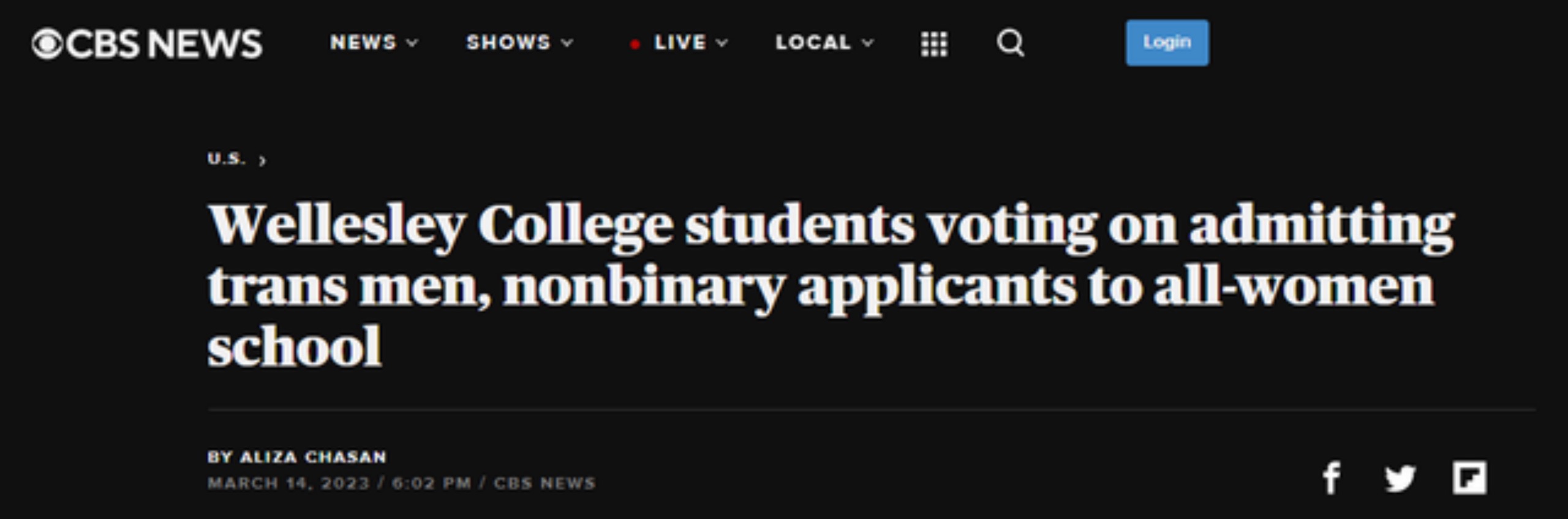The height and width of the screenshot is (519, 1568).
Task: Open the LIVE menu item
Action: point(680,42)
